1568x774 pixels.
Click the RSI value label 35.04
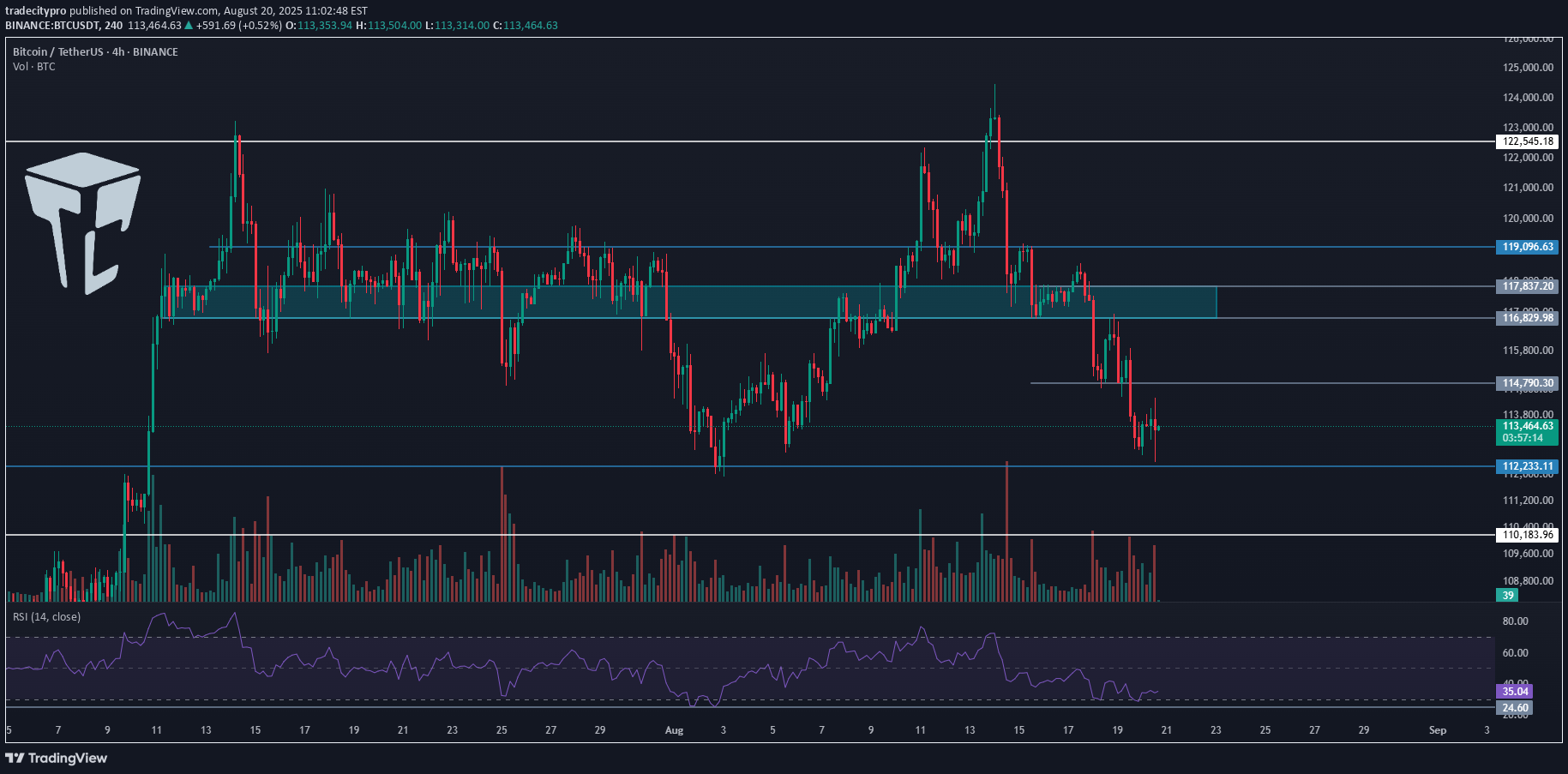1515,691
